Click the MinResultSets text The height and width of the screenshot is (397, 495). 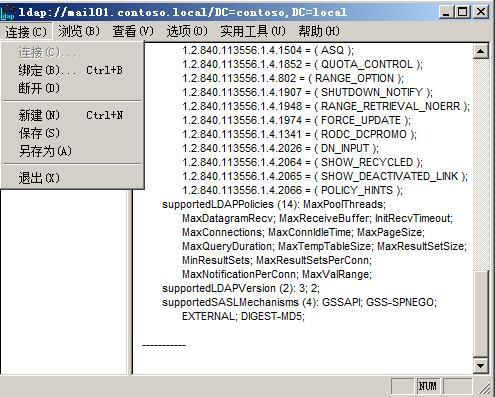coord(217,260)
